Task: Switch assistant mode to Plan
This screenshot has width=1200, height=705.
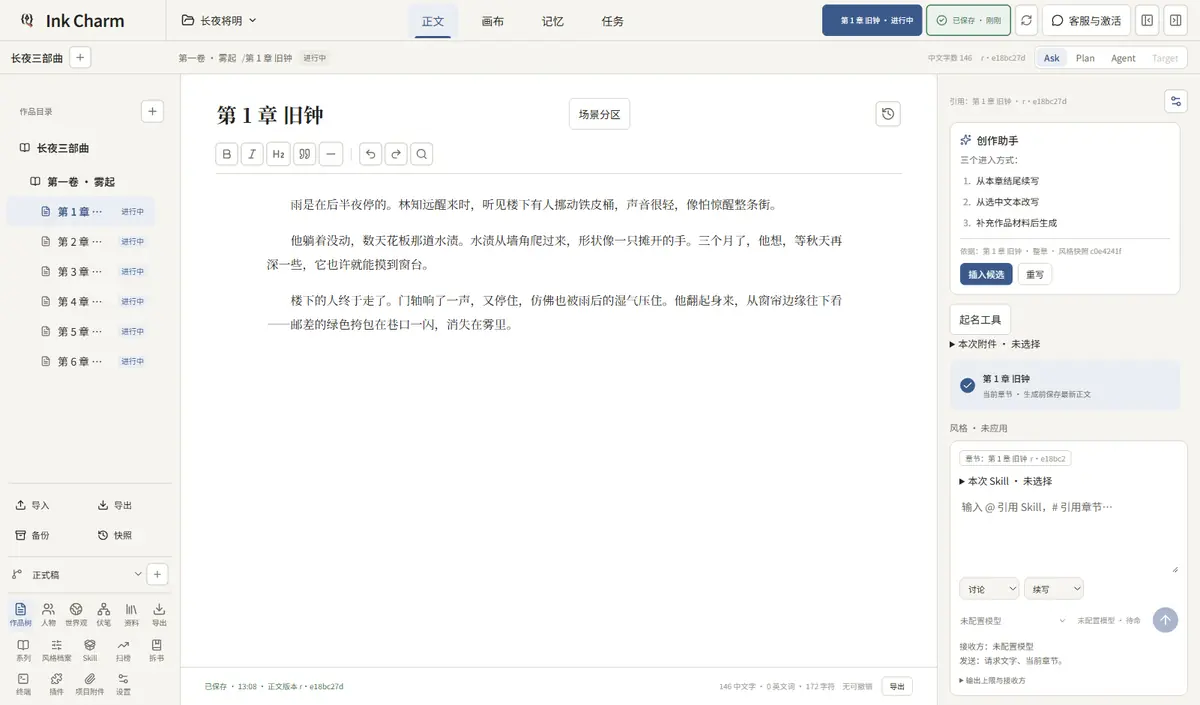Action: (1085, 58)
